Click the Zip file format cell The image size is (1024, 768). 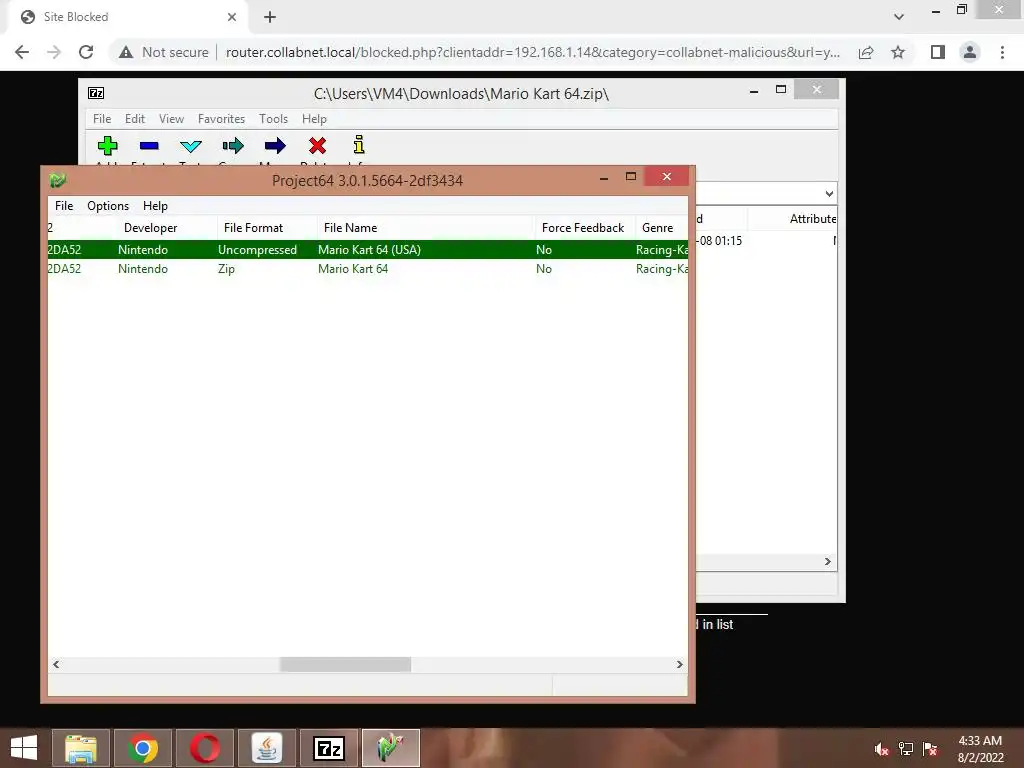(x=227, y=268)
